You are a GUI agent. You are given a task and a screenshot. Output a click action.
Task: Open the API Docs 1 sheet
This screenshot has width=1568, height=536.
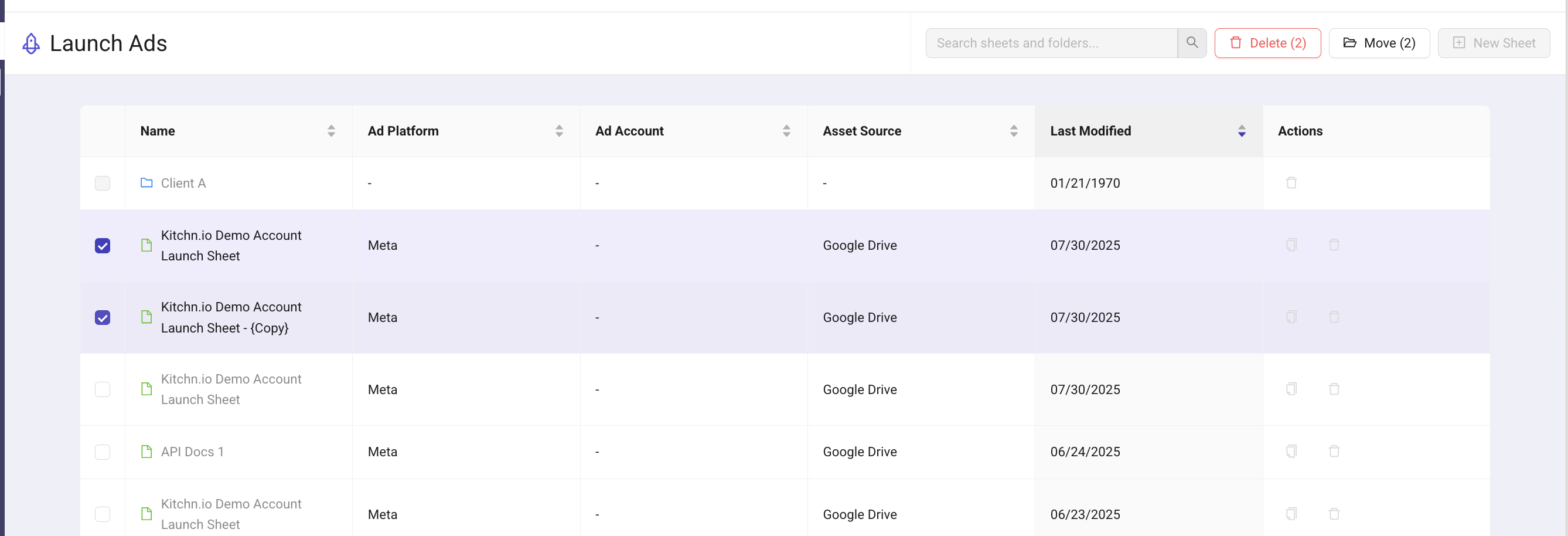tap(192, 452)
